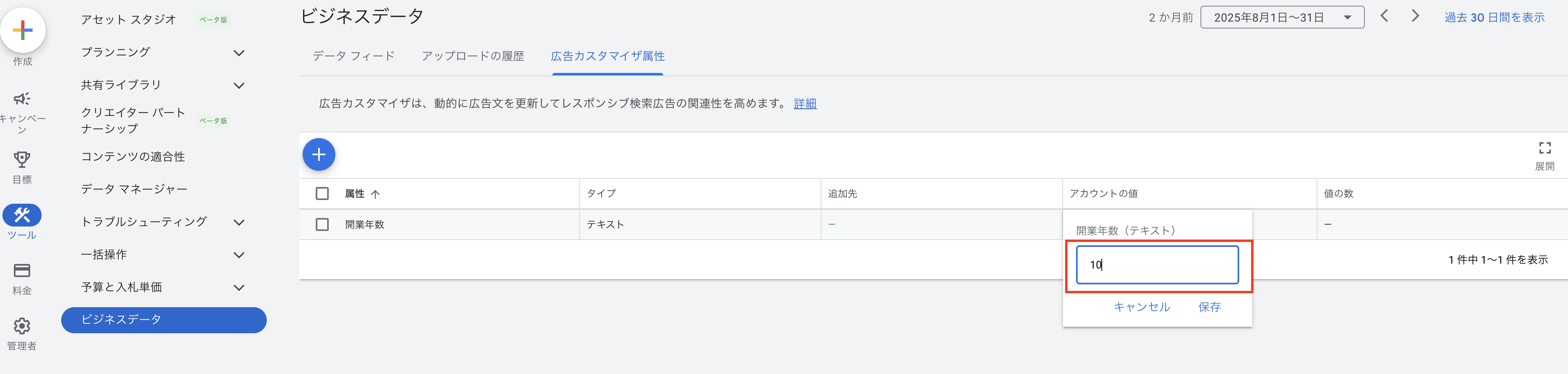Open the 管理者 gear icon
Screen dimensions: 1568x374
point(22,326)
